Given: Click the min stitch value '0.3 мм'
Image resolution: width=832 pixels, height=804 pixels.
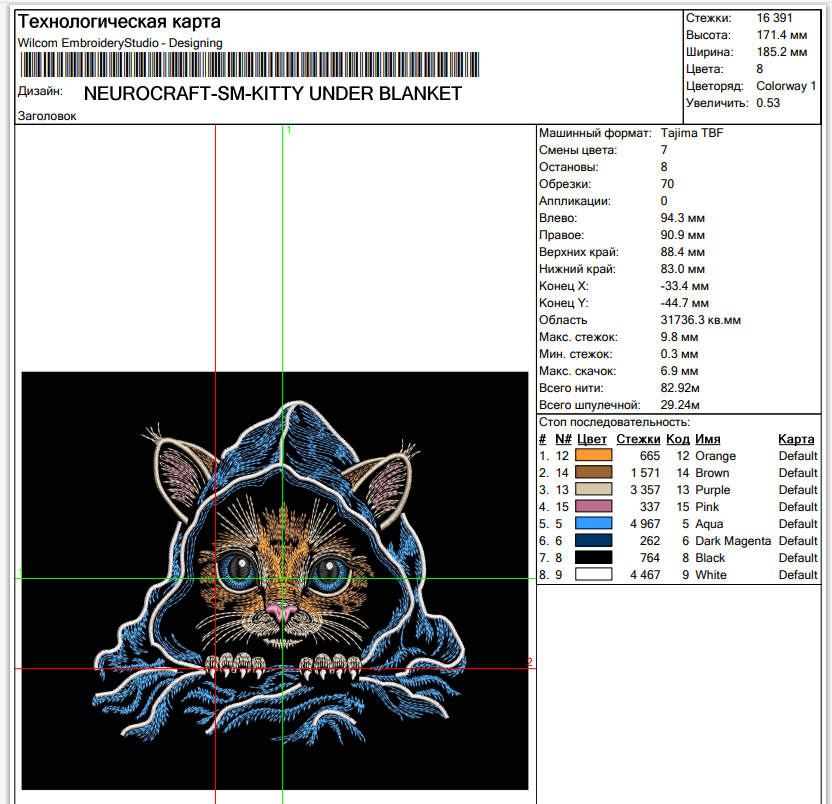Looking at the screenshot, I should pyautogui.click(x=679, y=354).
